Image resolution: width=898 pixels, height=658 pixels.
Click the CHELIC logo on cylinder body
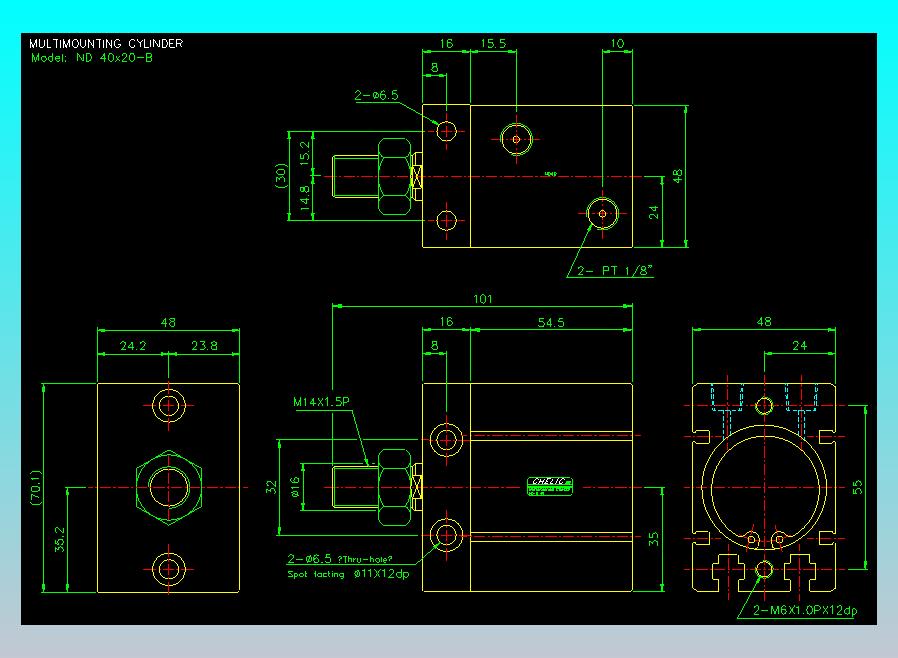coord(550,487)
